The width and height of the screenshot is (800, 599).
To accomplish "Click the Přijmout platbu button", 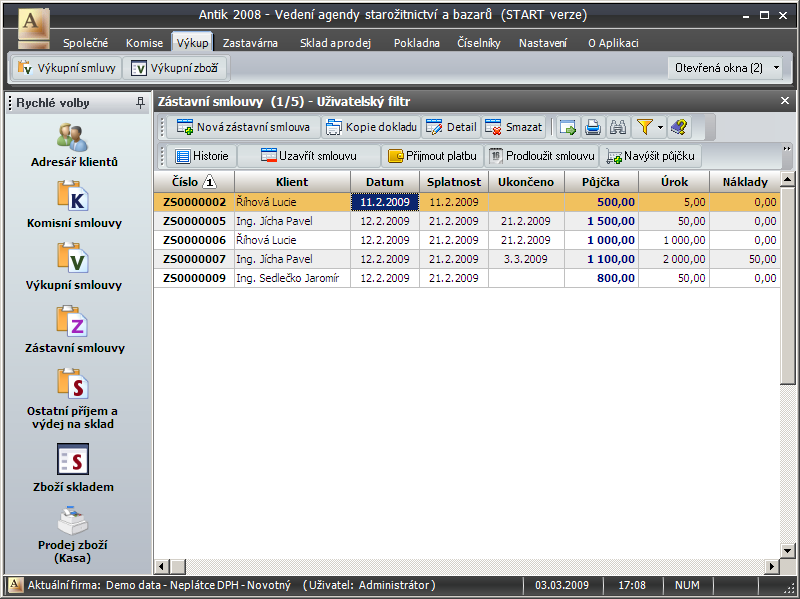I will tap(433, 156).
